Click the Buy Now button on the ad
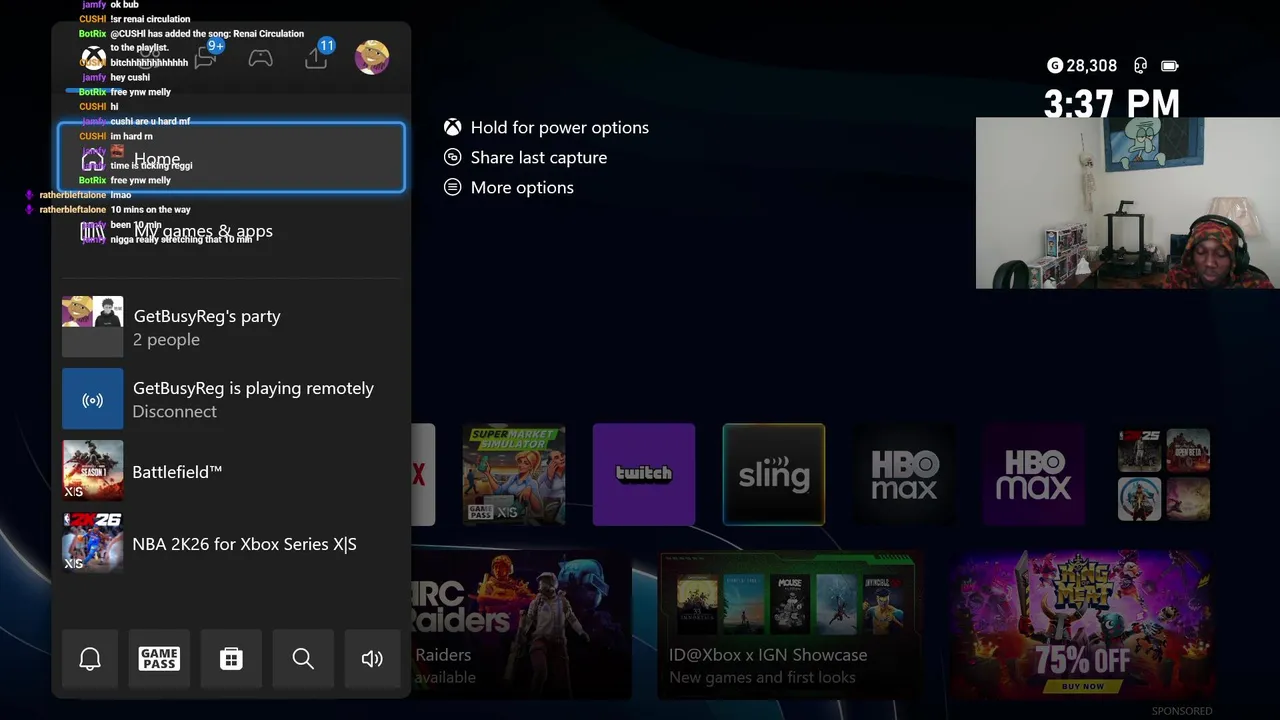This screenshot has height=720, width=1280. coord(1083,686)
